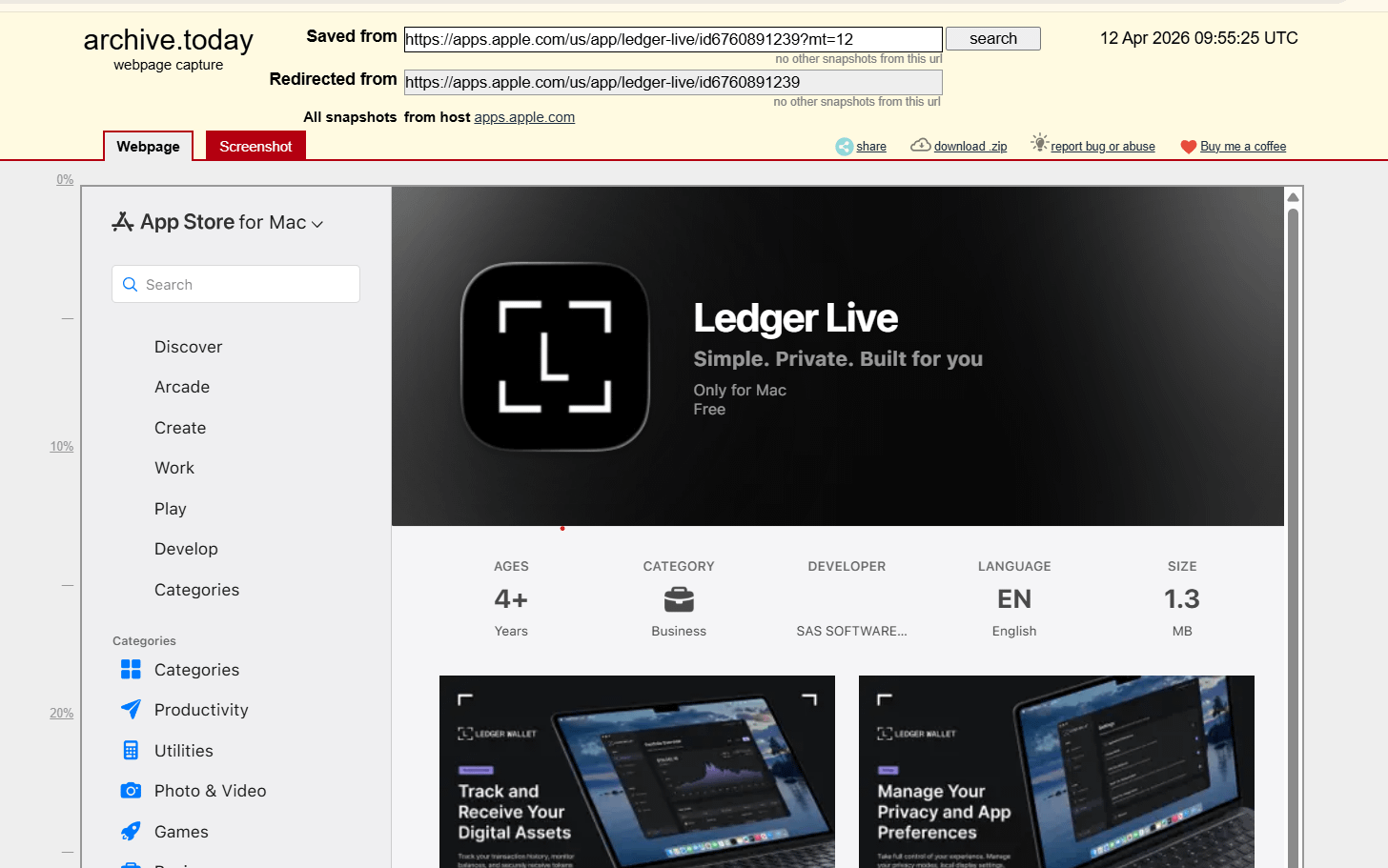Click the blue share icon

click(843, 146)
